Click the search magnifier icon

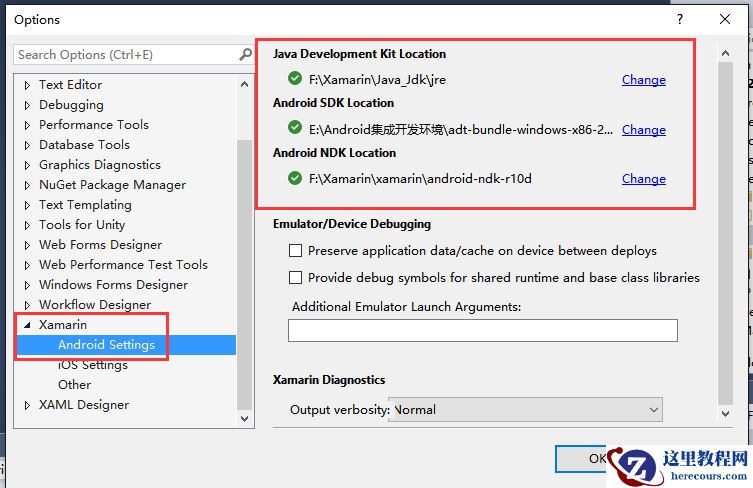(x=245, y=54)
